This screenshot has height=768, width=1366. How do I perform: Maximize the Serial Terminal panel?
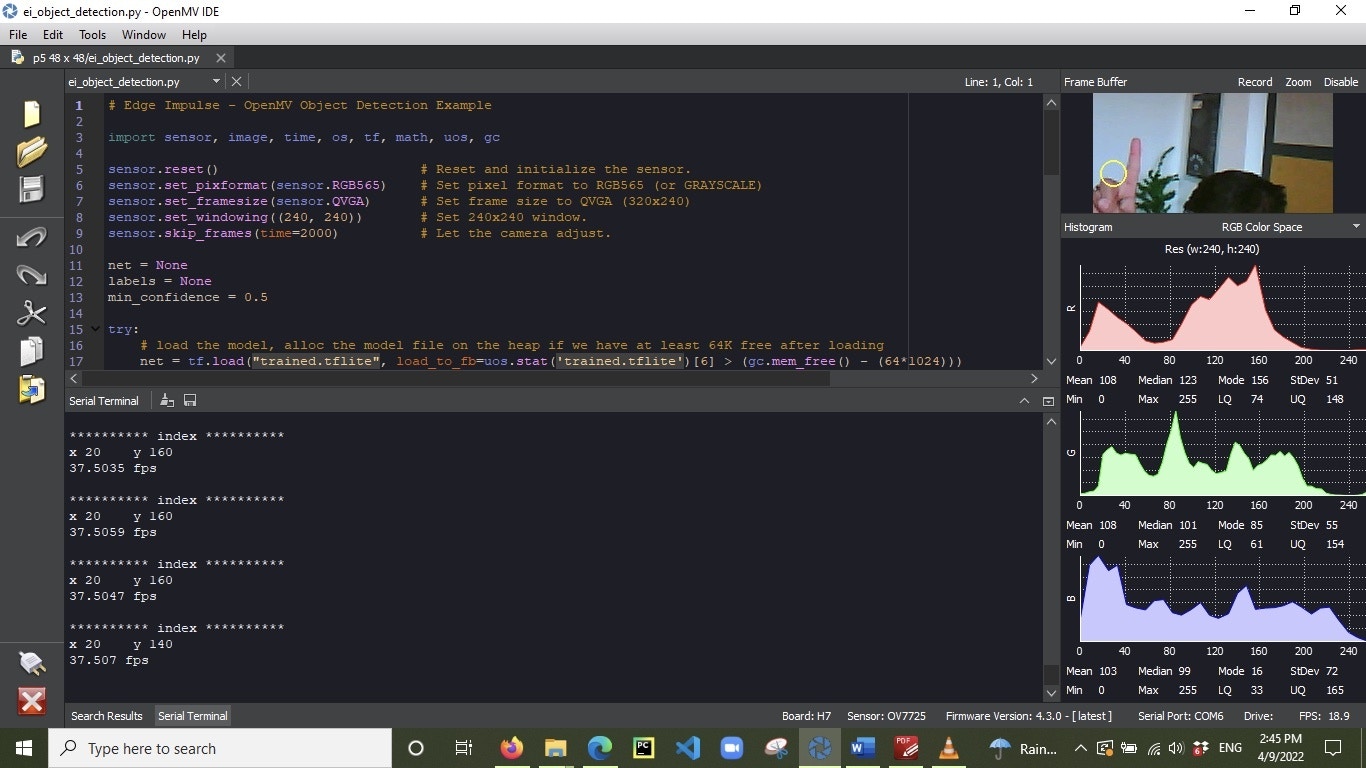coord(1048,401)
